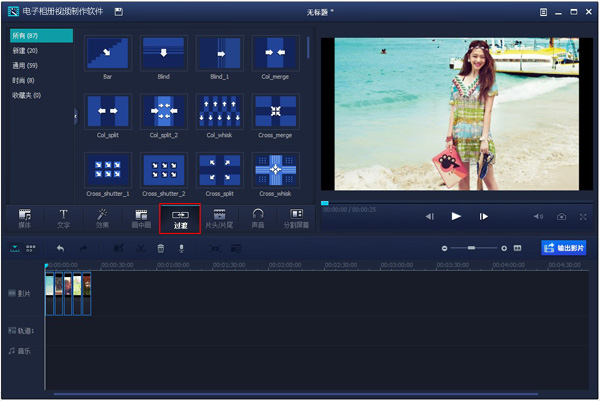Show the 时尚 (8) transitions category
The height and width of the screenshot is (401, 600).
(x=24, y=80)
